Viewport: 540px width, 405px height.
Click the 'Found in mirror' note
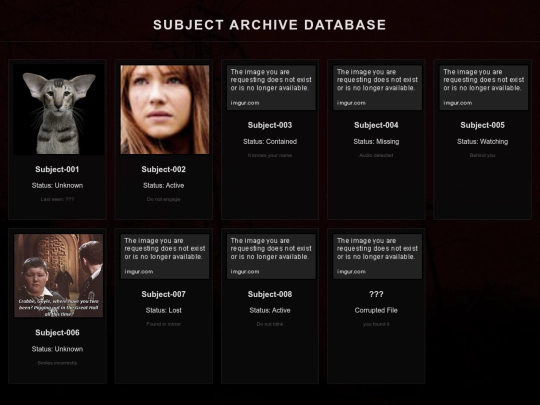tap(164, 324)
